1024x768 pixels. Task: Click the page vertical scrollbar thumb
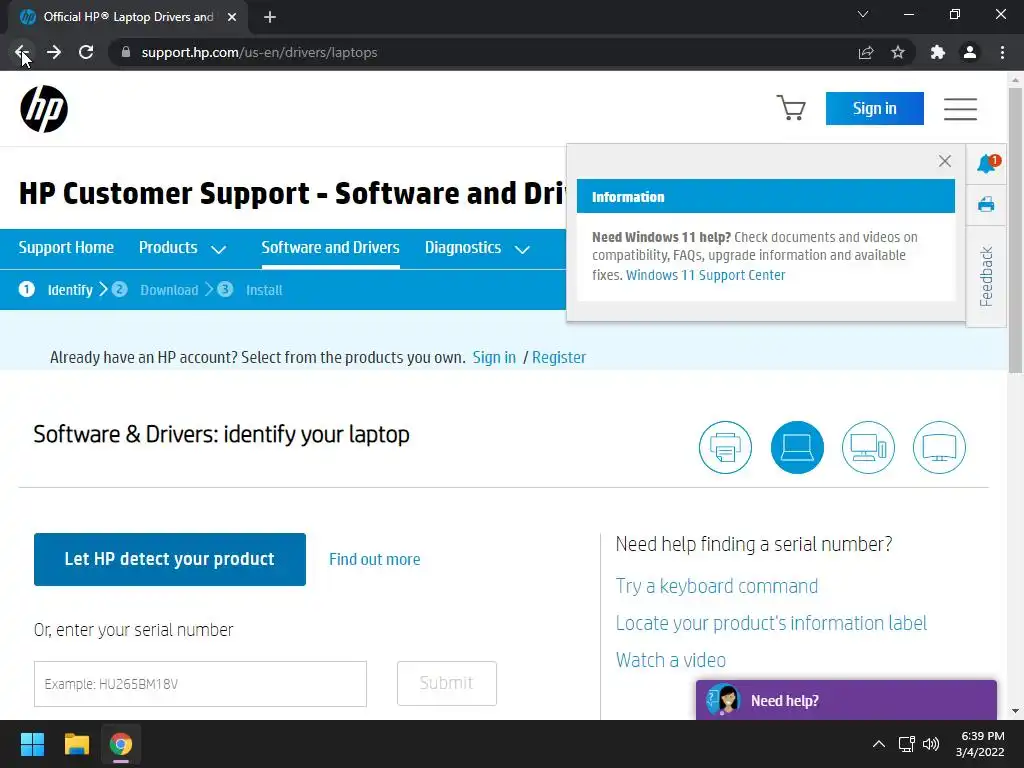click(x=1015, y=229)
